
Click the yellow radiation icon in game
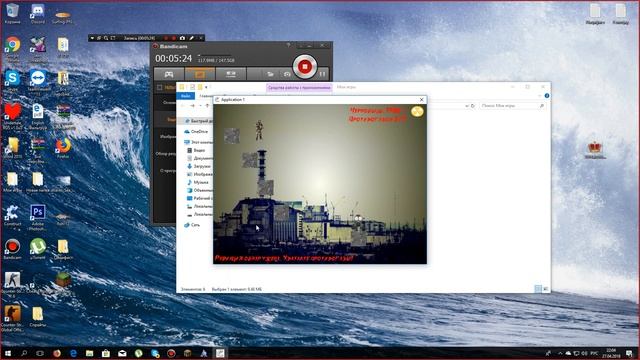coord(417,111)
